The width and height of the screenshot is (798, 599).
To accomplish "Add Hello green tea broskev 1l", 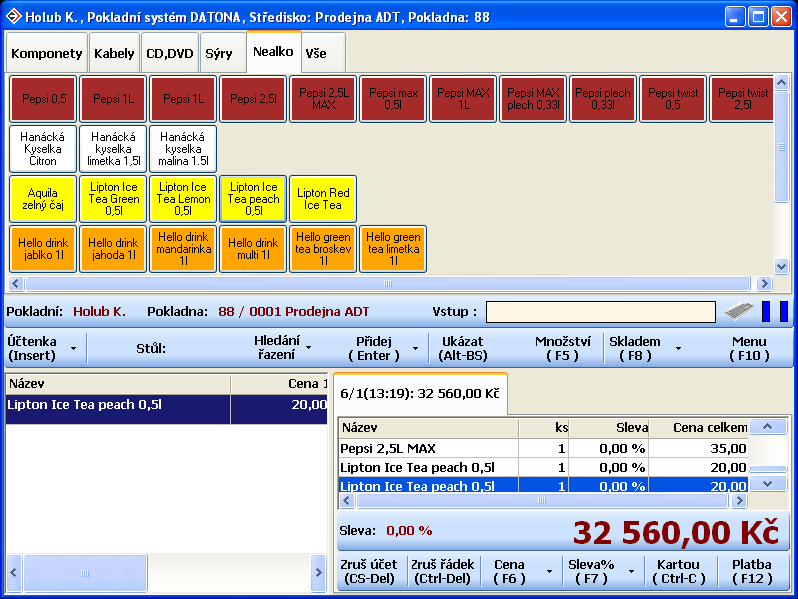I will (323, 249).
